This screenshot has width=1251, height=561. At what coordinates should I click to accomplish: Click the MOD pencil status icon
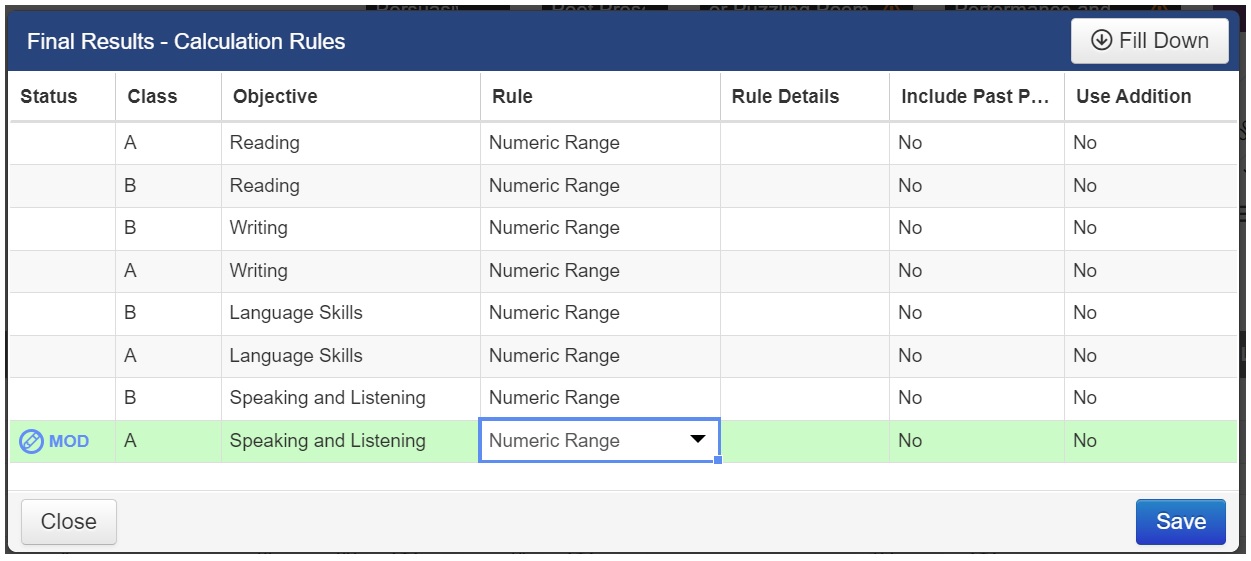(32, 441)
